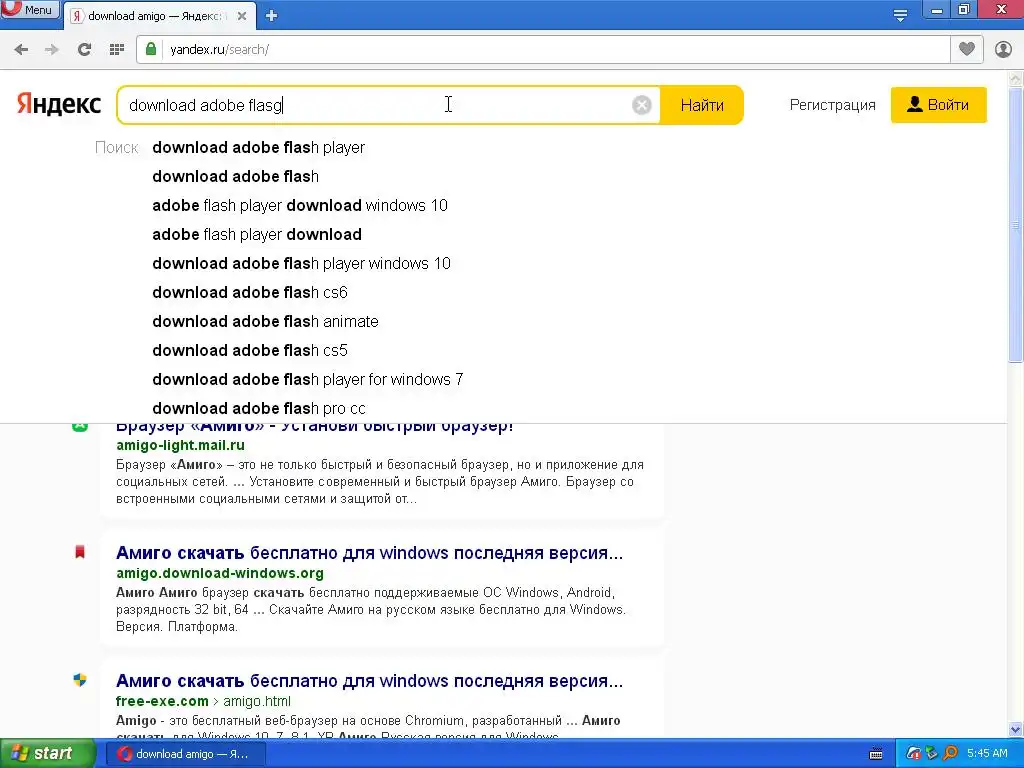Screen dimensions: 1024x768
Task: Click the Найти search button
Action: tap(702, 105)
